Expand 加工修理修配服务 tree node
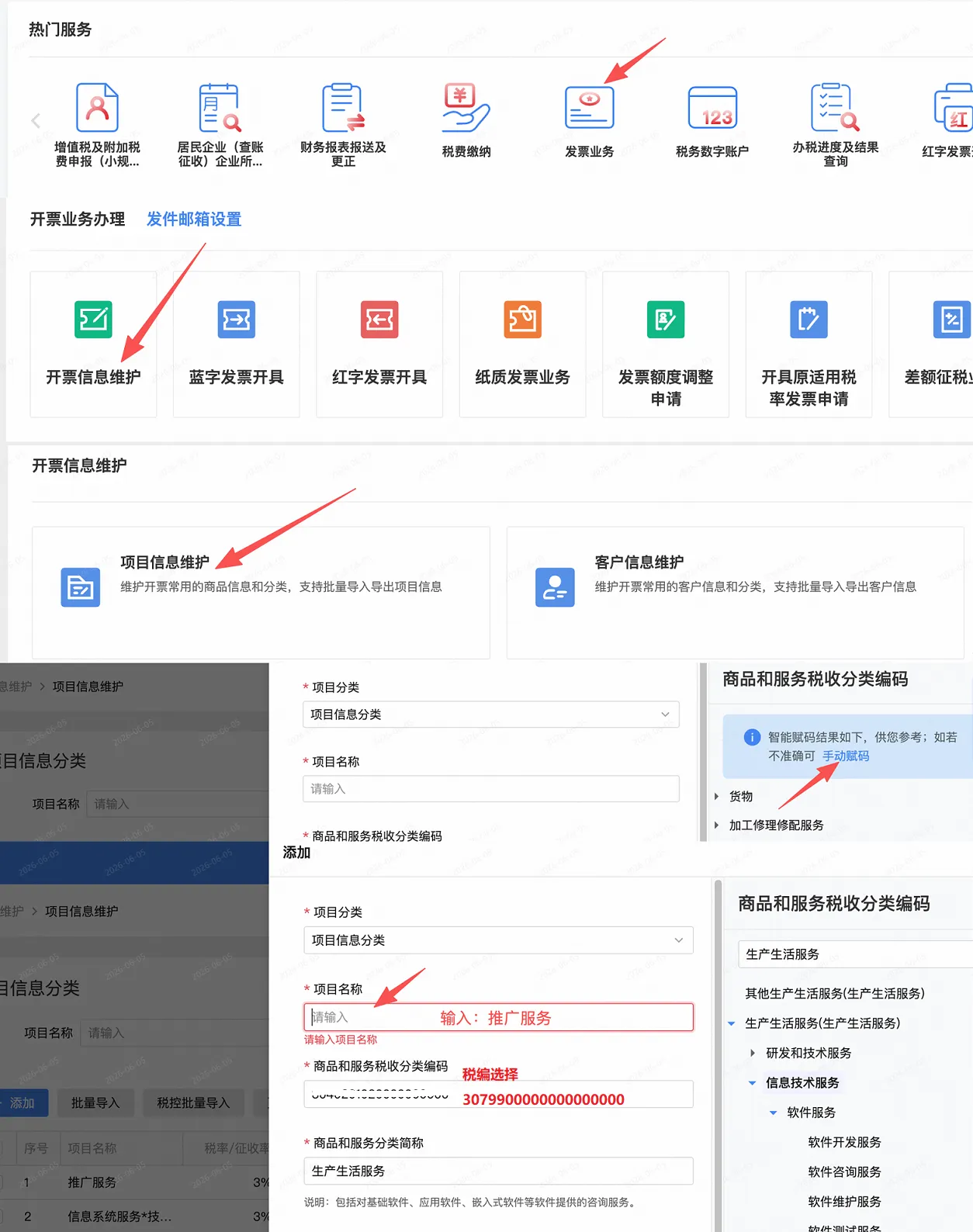The height and width of the screenshot is (1232, 973). (716, 825)
